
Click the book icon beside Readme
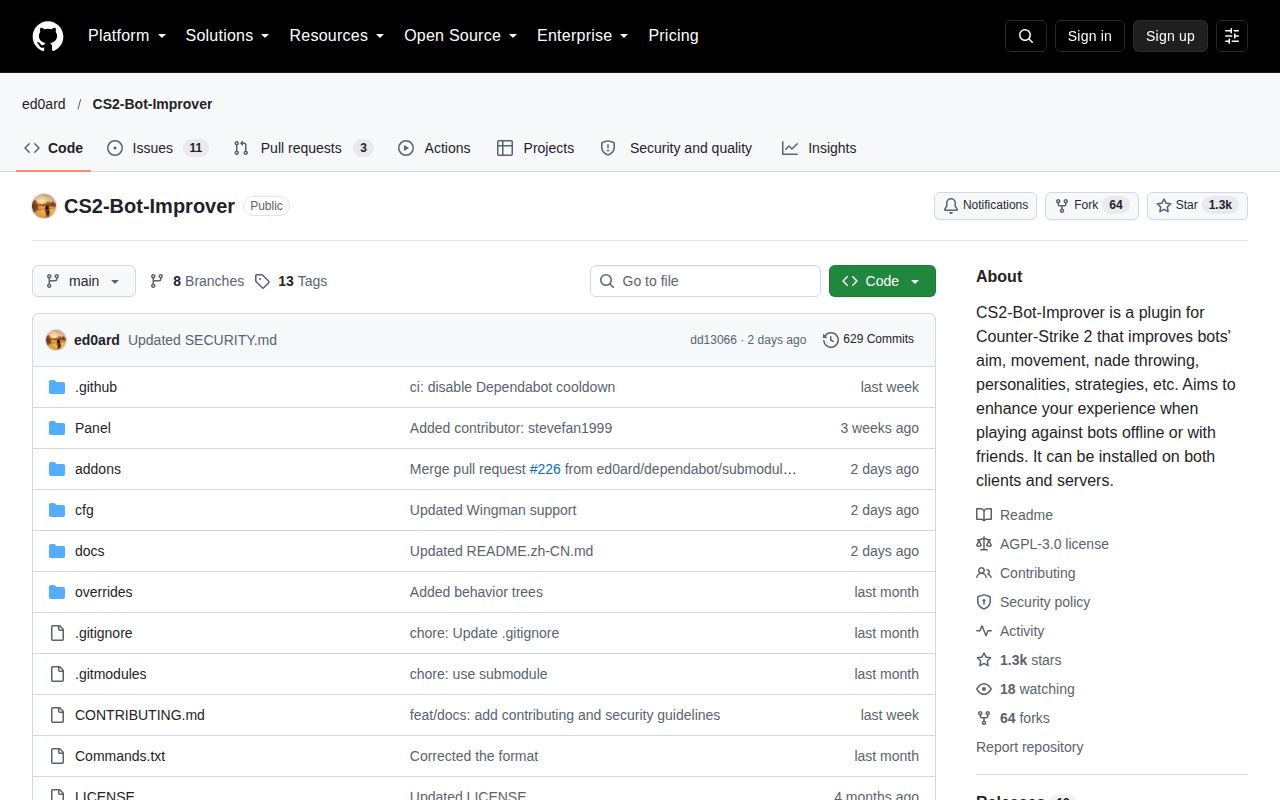coord(984,515)
